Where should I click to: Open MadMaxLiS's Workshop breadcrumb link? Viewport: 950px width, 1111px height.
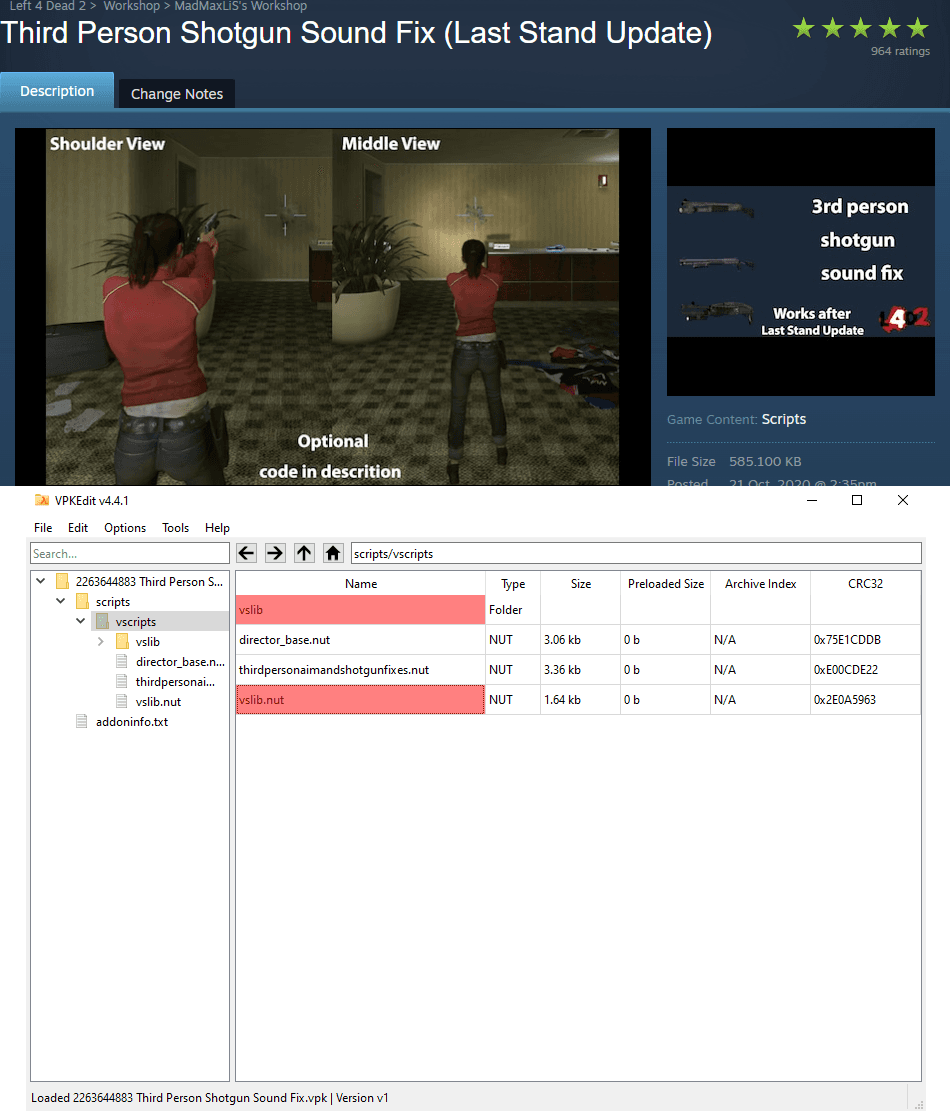pos(241,6)
